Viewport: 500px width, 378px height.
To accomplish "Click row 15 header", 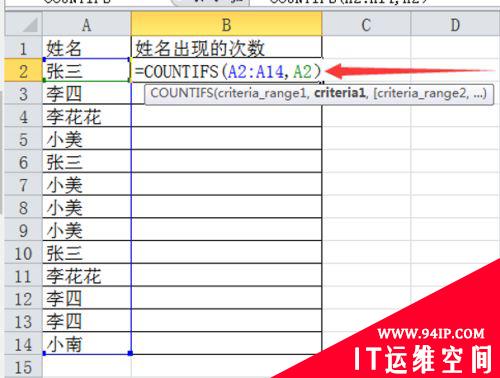I will pyautogui.click(x=23, y=367).
